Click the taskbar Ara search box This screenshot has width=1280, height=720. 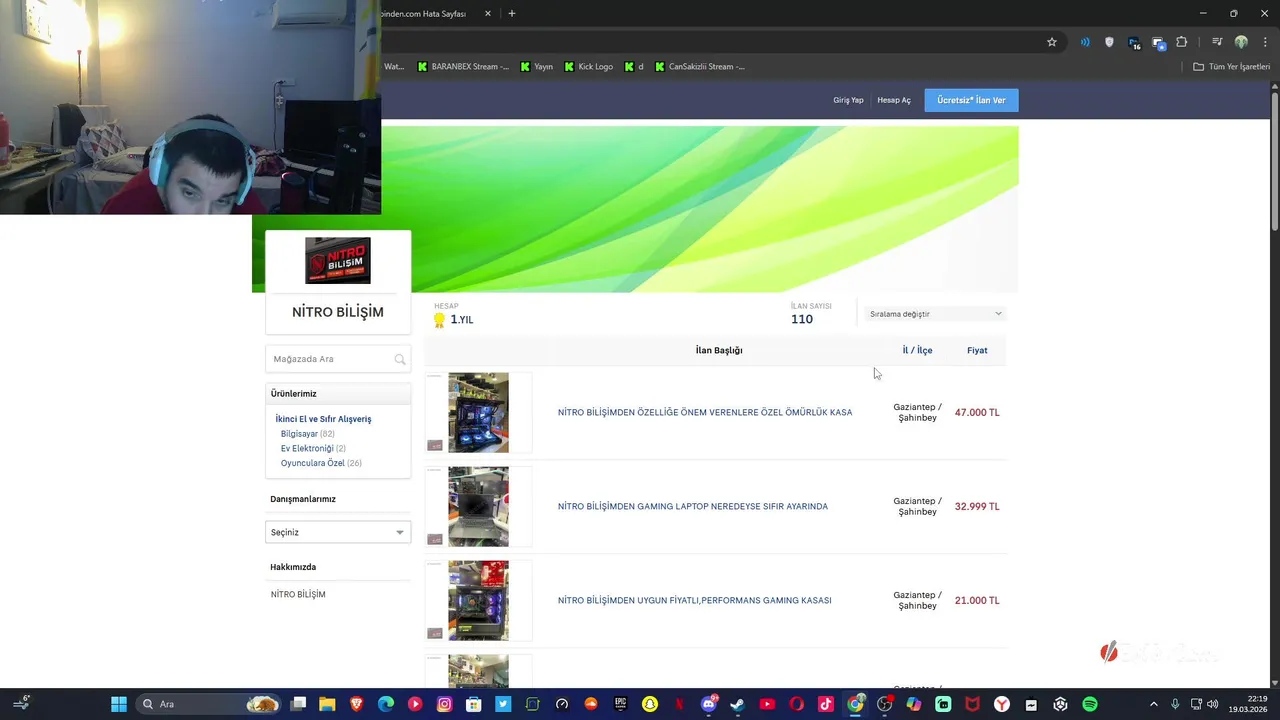(208, 704)
